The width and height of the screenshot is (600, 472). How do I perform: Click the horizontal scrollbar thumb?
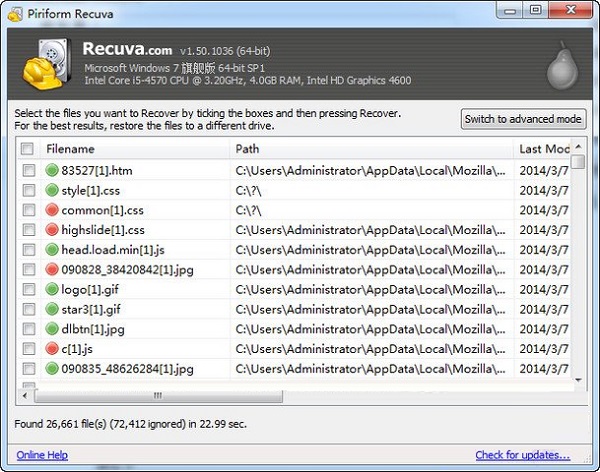(x=158, y=396)
